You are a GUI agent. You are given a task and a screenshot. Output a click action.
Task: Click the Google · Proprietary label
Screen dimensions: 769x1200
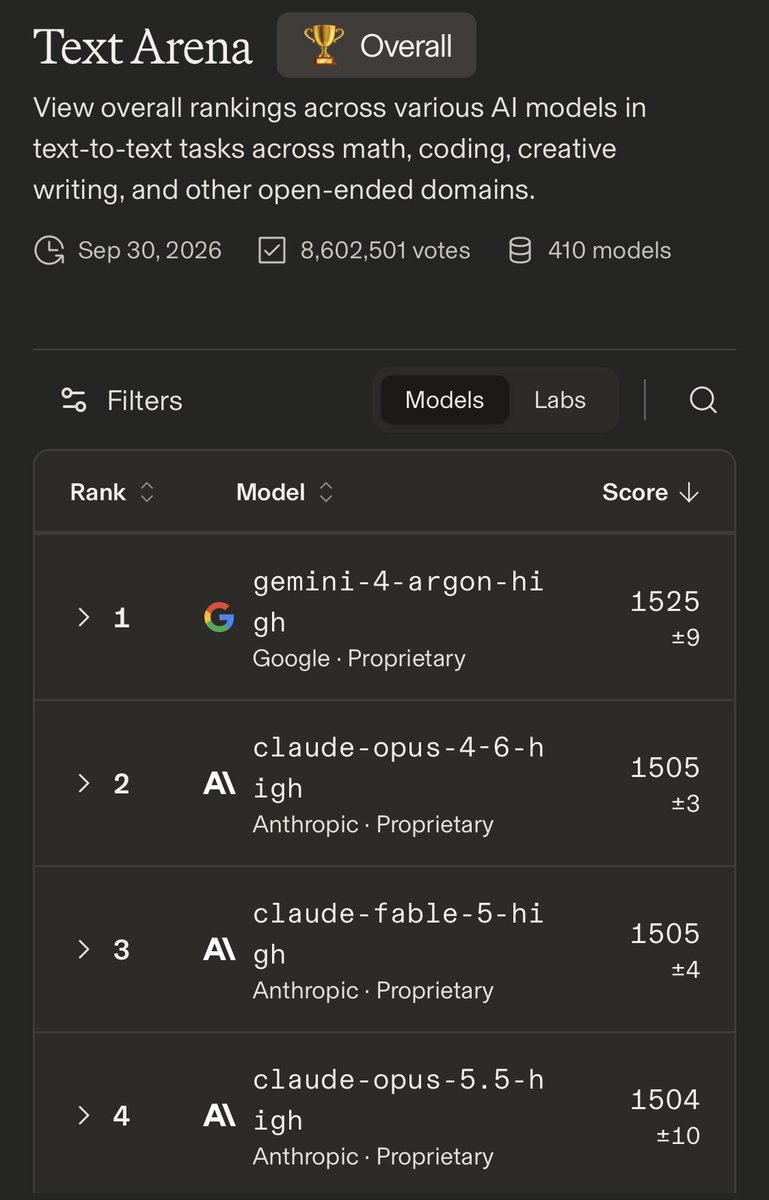coord(359,658)
